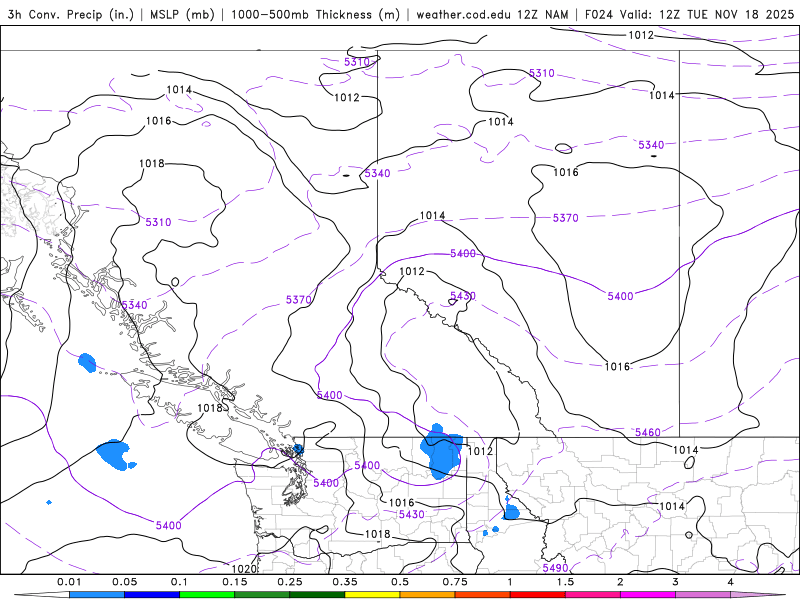Click the 1020 isobar label
800x600 pixels.
[x=244, y=568]
